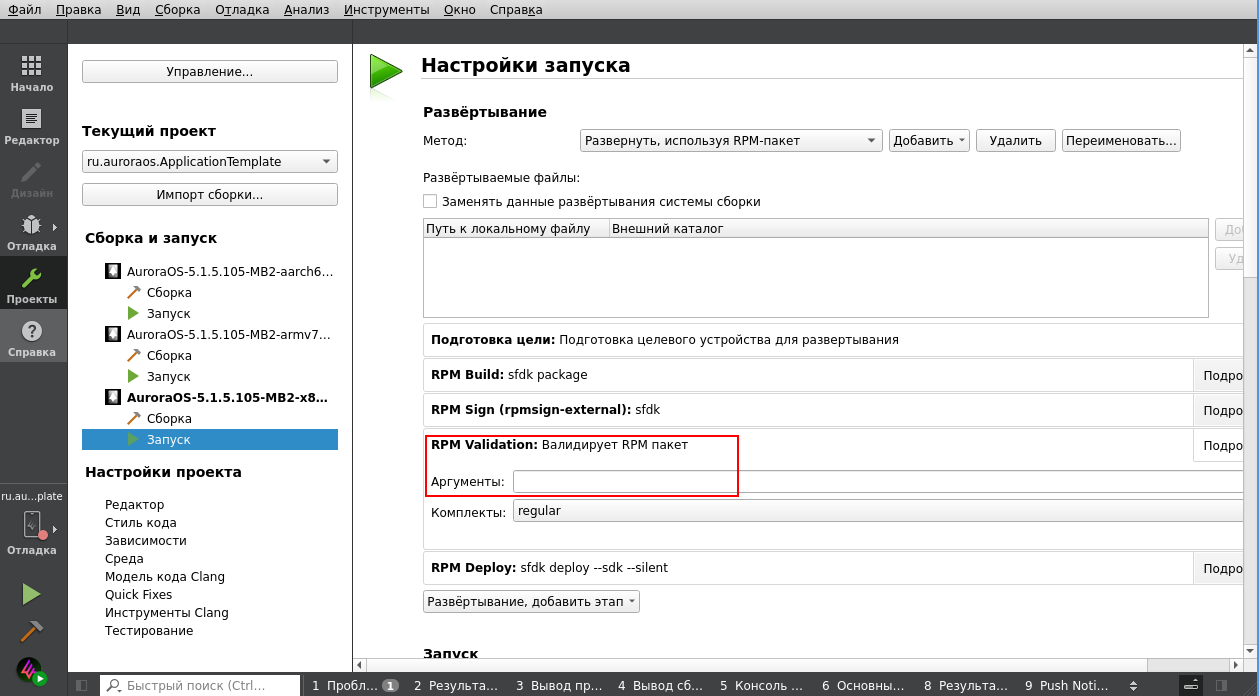This screenshot has height=696, width=1259.
Task: Click the Управление button
Action: [209, 71]
